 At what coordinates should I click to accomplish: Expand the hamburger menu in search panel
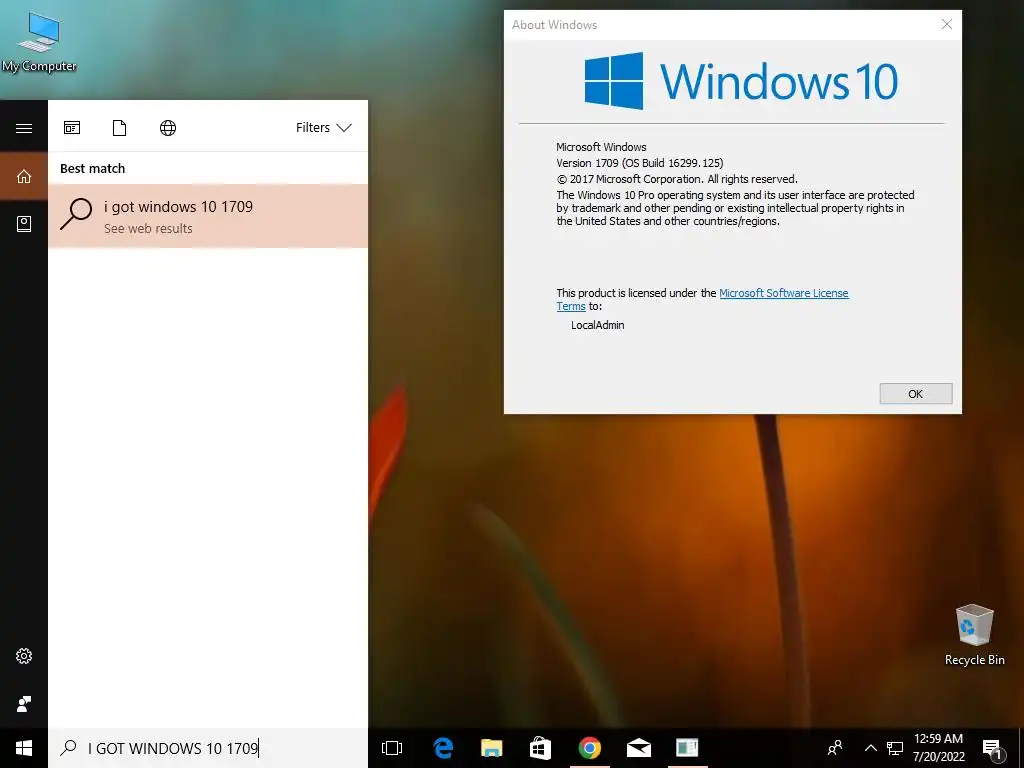pyautogui.click(x=24, y=128)
